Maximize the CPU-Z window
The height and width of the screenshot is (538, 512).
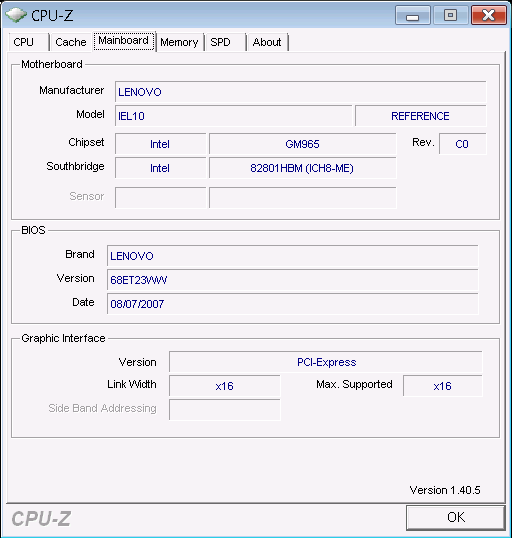[451, 15]
